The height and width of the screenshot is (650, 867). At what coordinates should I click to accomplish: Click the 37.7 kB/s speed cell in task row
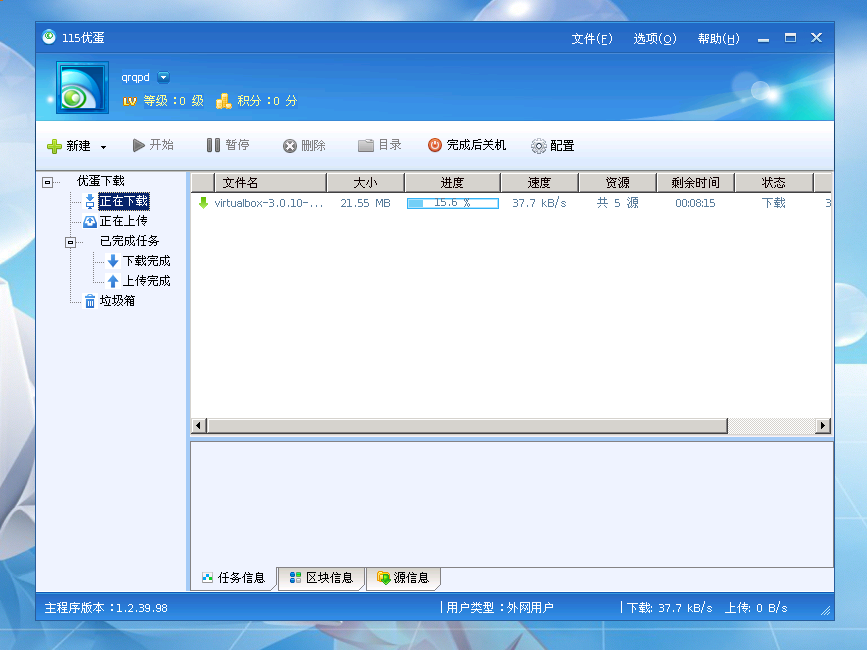point(539,203)
